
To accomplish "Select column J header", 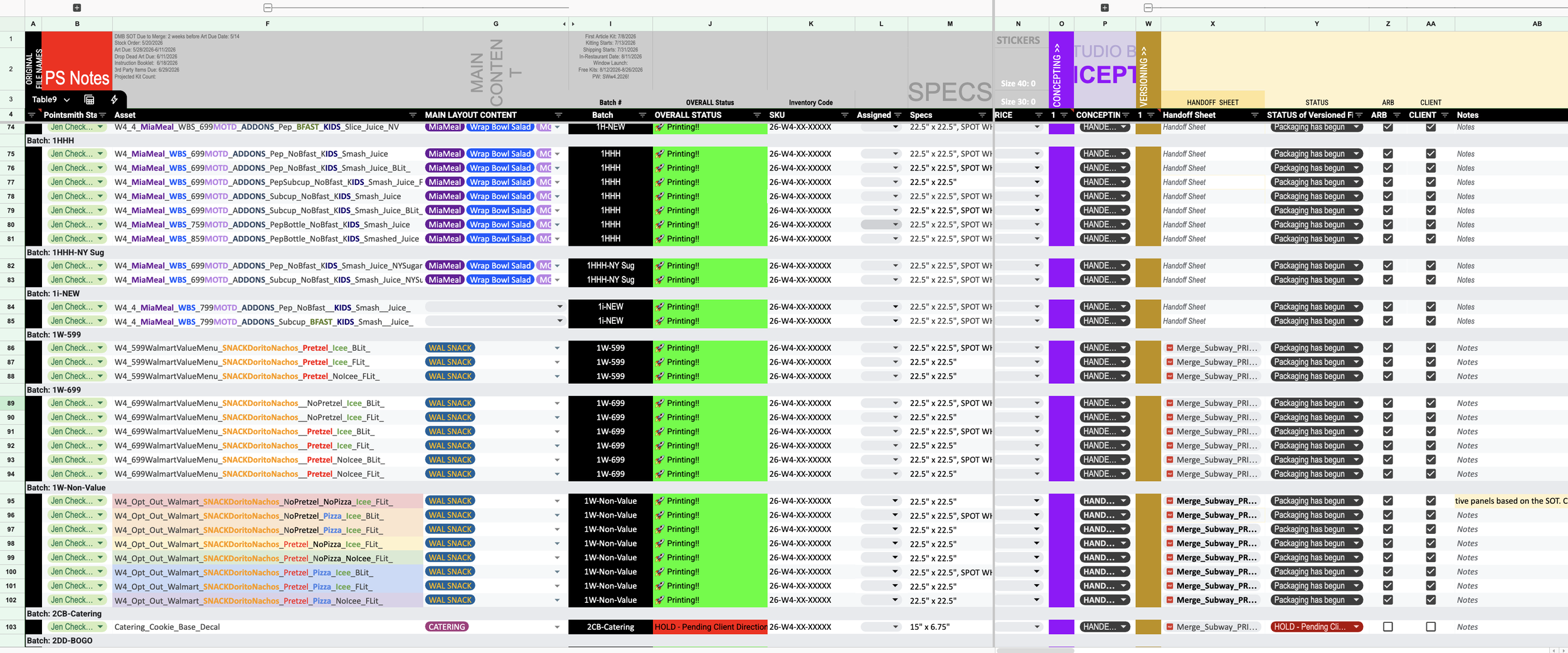I will (x=710, y=24).
